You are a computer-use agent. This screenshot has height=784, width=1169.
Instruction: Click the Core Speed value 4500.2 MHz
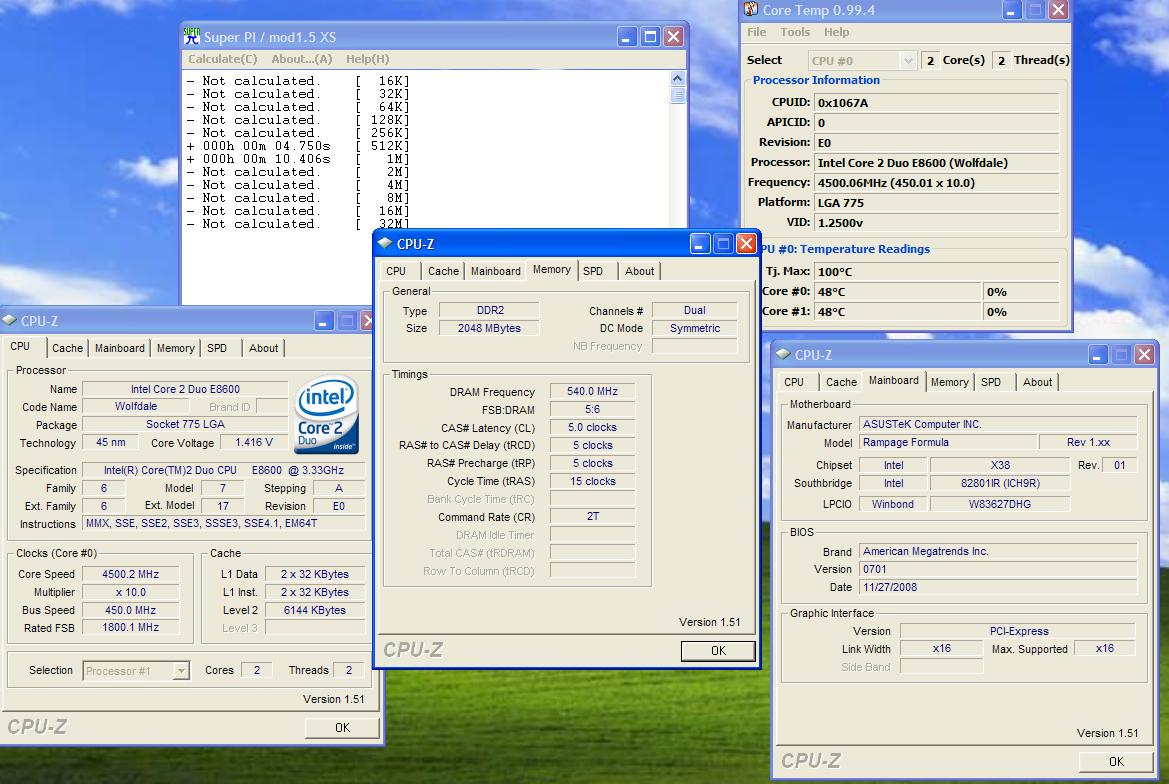[x=130, y=575]
